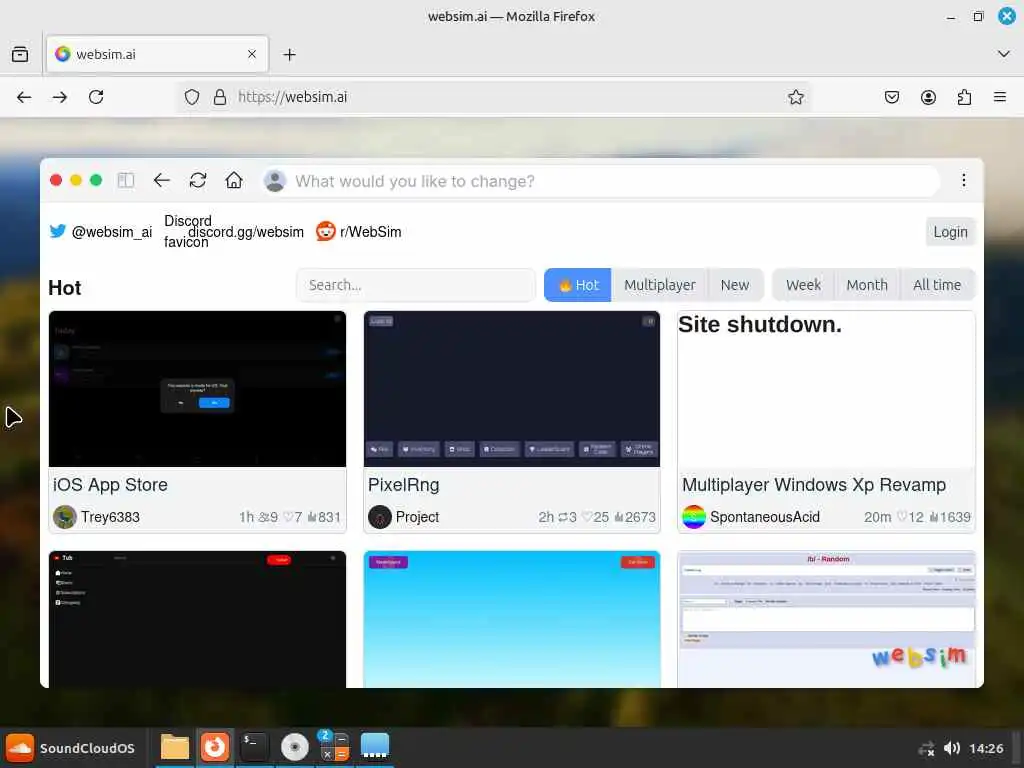Click the volume speaker tray icon
This screenshot has width=1024, height=768.
[952, 748]
